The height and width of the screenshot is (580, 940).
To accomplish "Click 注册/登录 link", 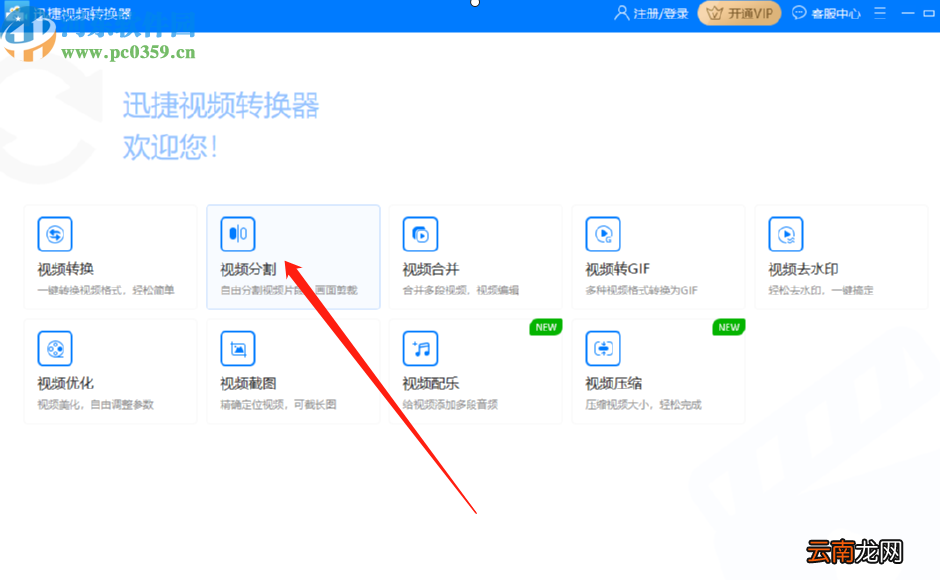I will click(x=661, y=13).
